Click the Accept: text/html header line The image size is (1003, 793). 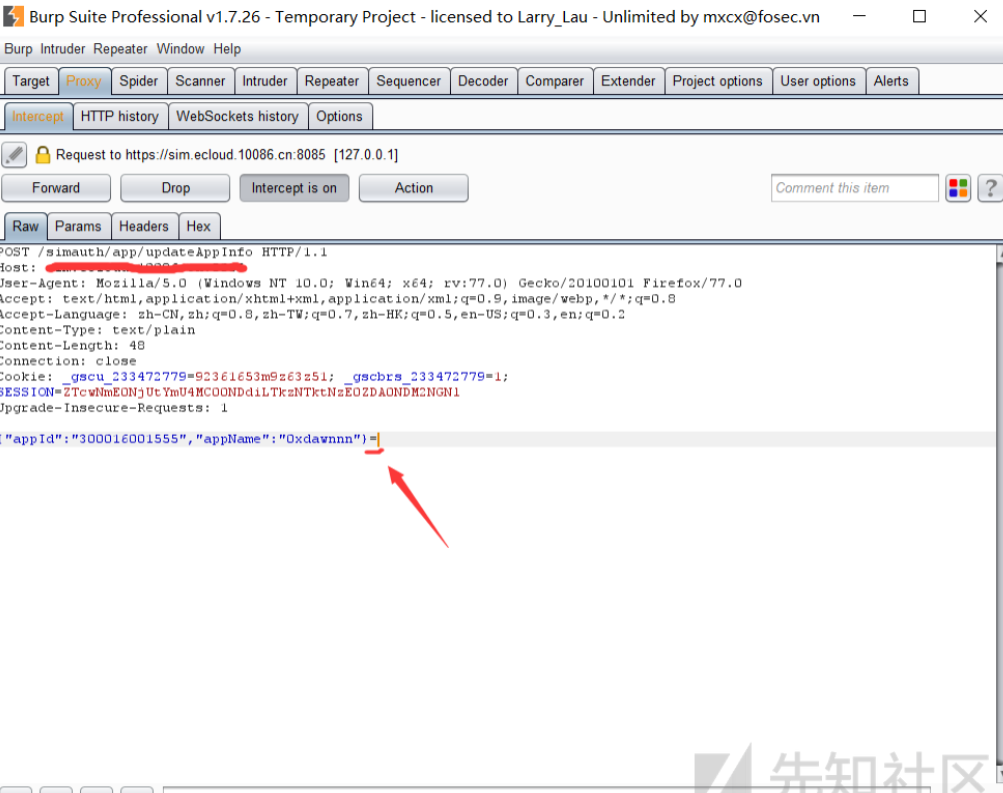click(337, 299)
